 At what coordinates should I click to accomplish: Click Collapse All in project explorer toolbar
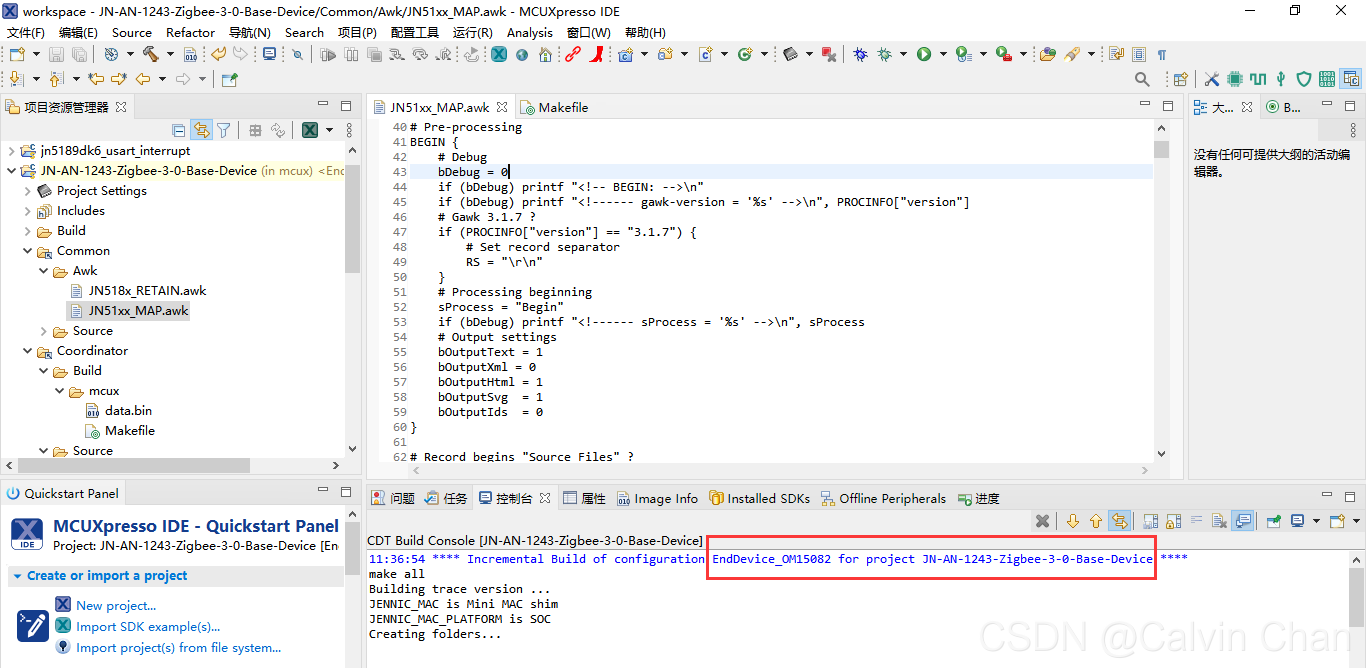click(x=178, y=130)
